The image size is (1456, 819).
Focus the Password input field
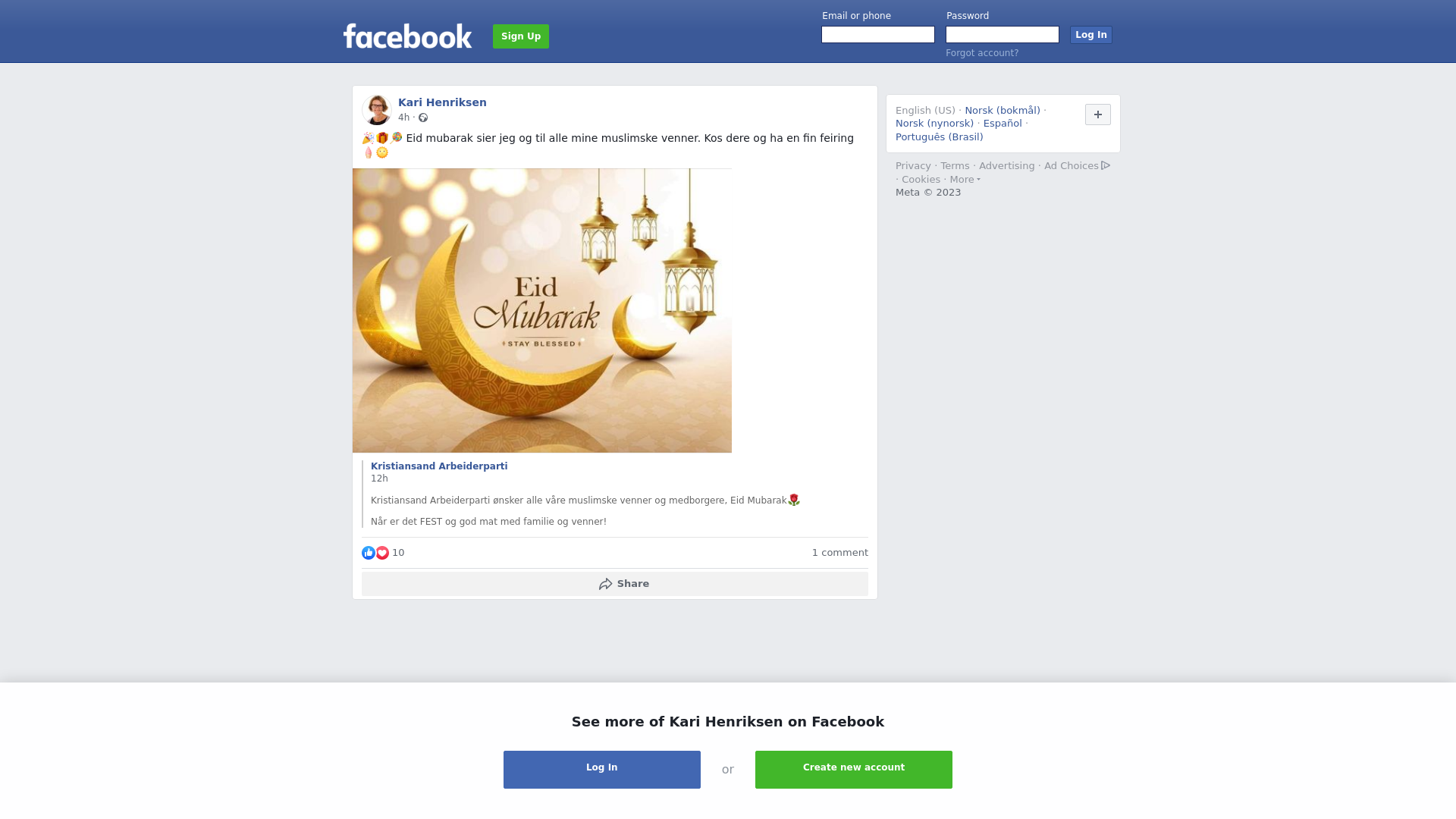1003,35
